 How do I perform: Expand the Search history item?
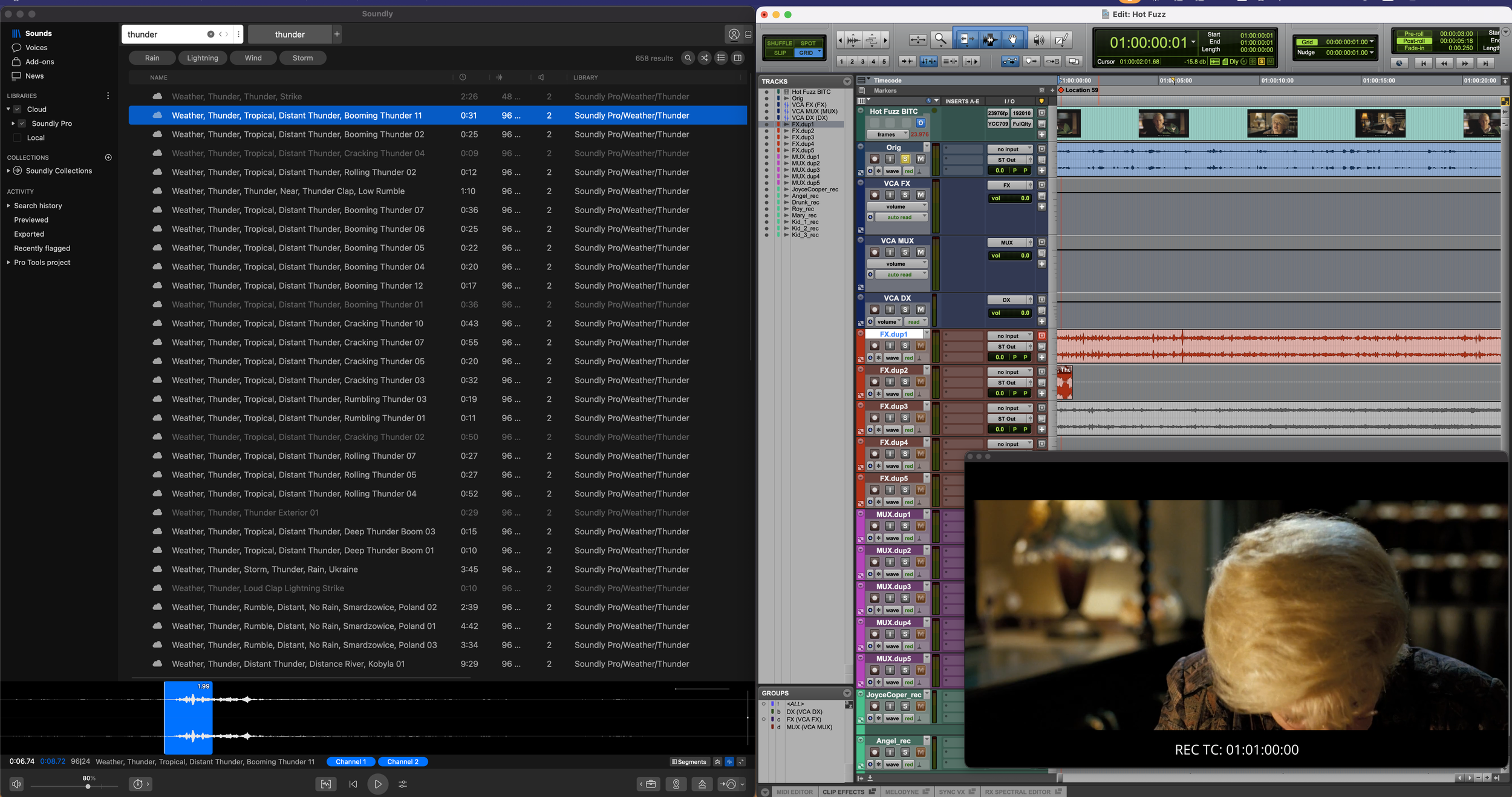8,206
